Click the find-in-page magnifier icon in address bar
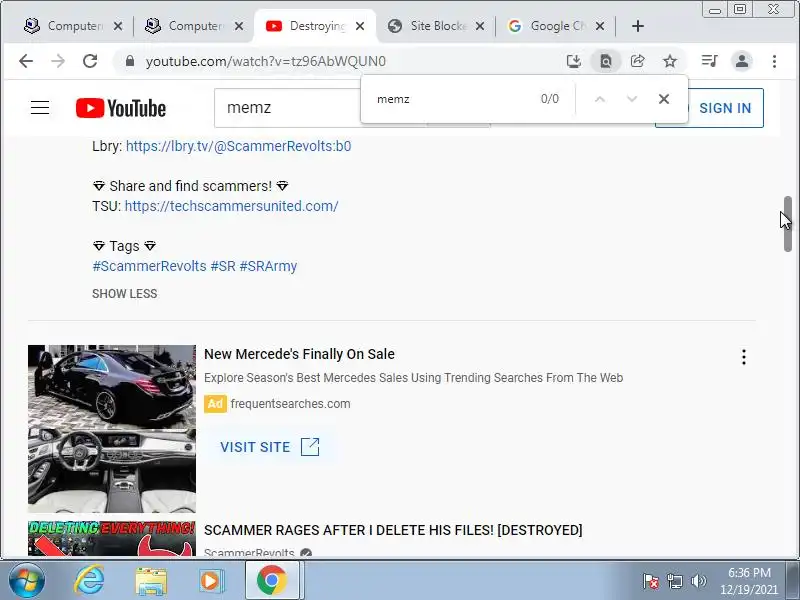The height and width of the screenshot is (600, 800). tap(606, 61)
